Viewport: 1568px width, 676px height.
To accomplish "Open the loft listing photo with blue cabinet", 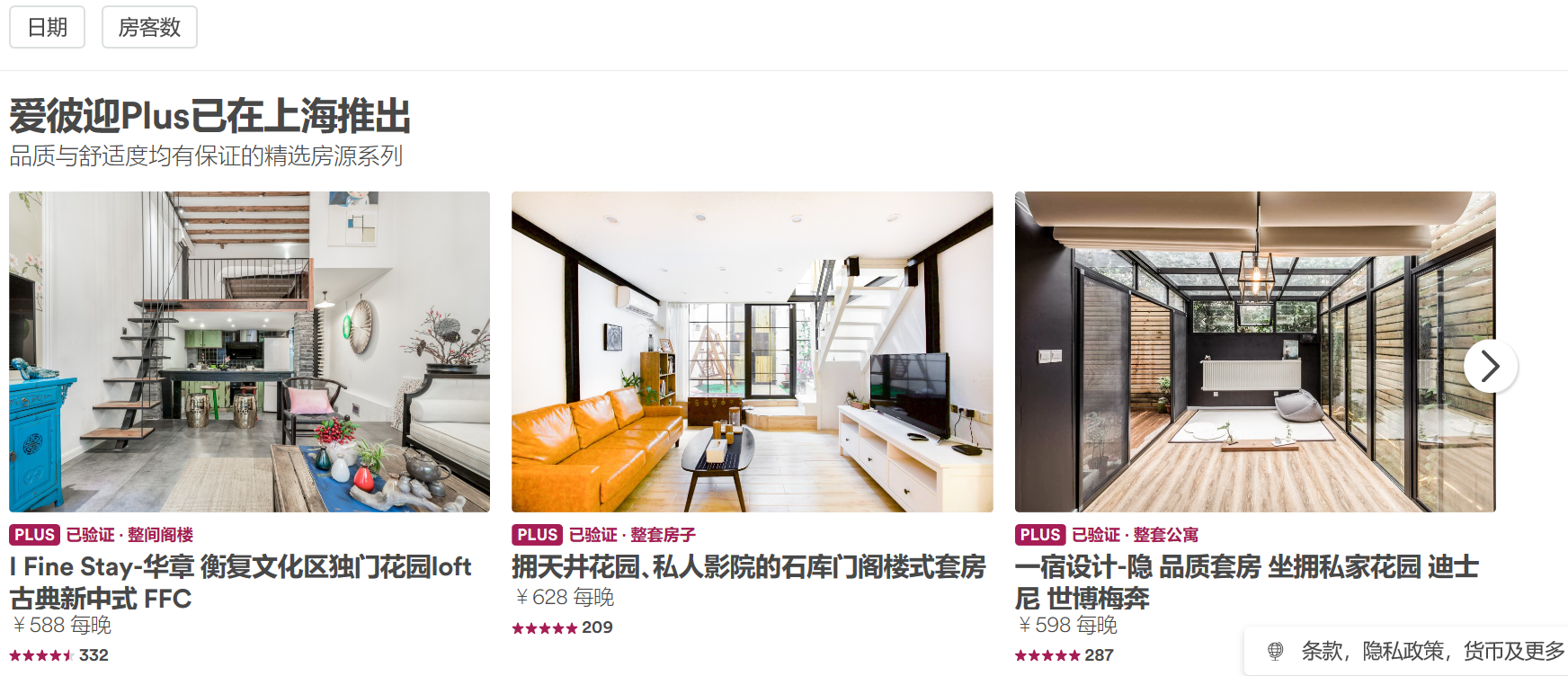I will (249, 351).
